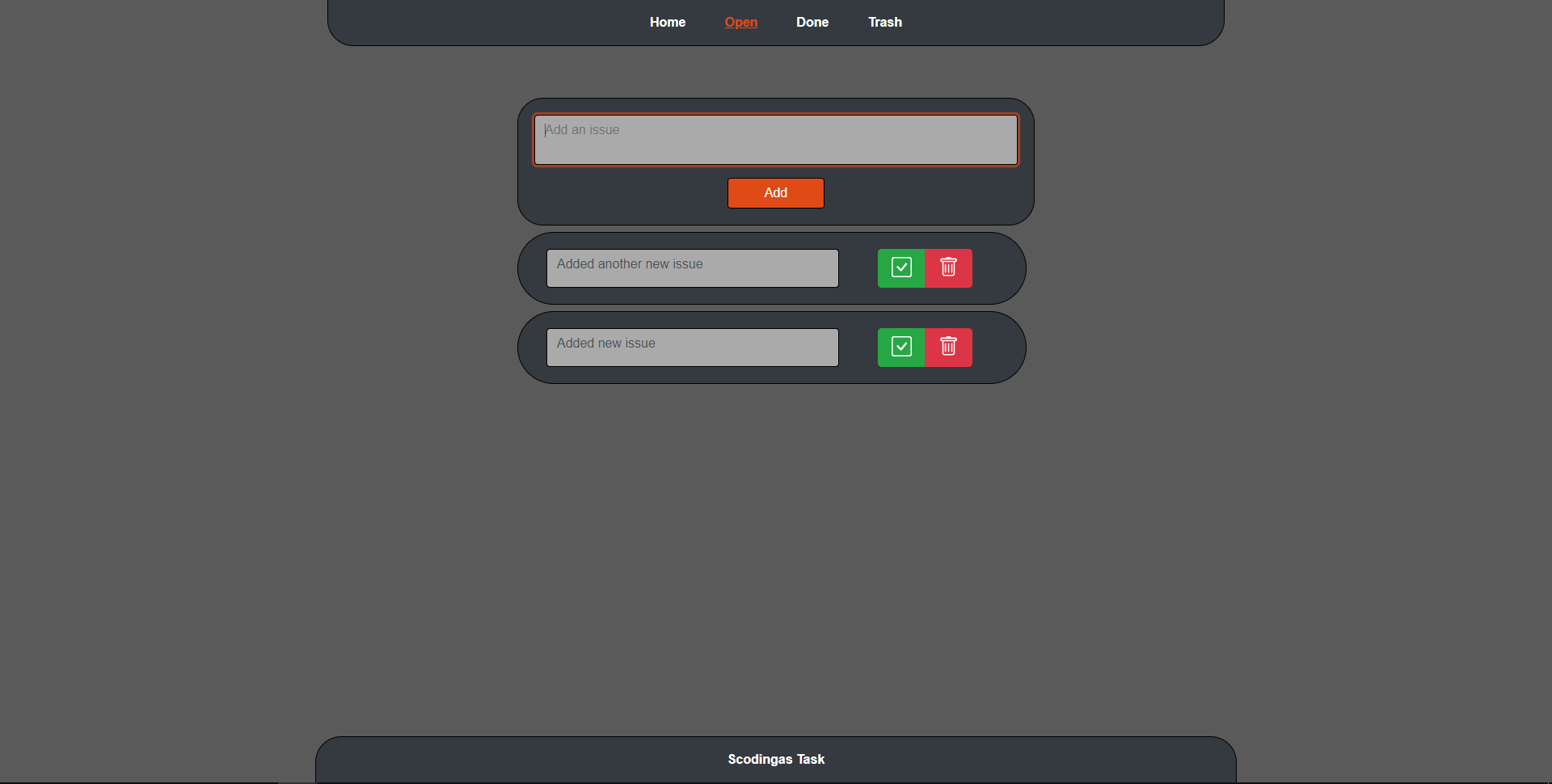The width and height of the screenshot is (1552, 784).
Task: Delete 'Added another new issue' with the trash icon
Action: (948, 268)
